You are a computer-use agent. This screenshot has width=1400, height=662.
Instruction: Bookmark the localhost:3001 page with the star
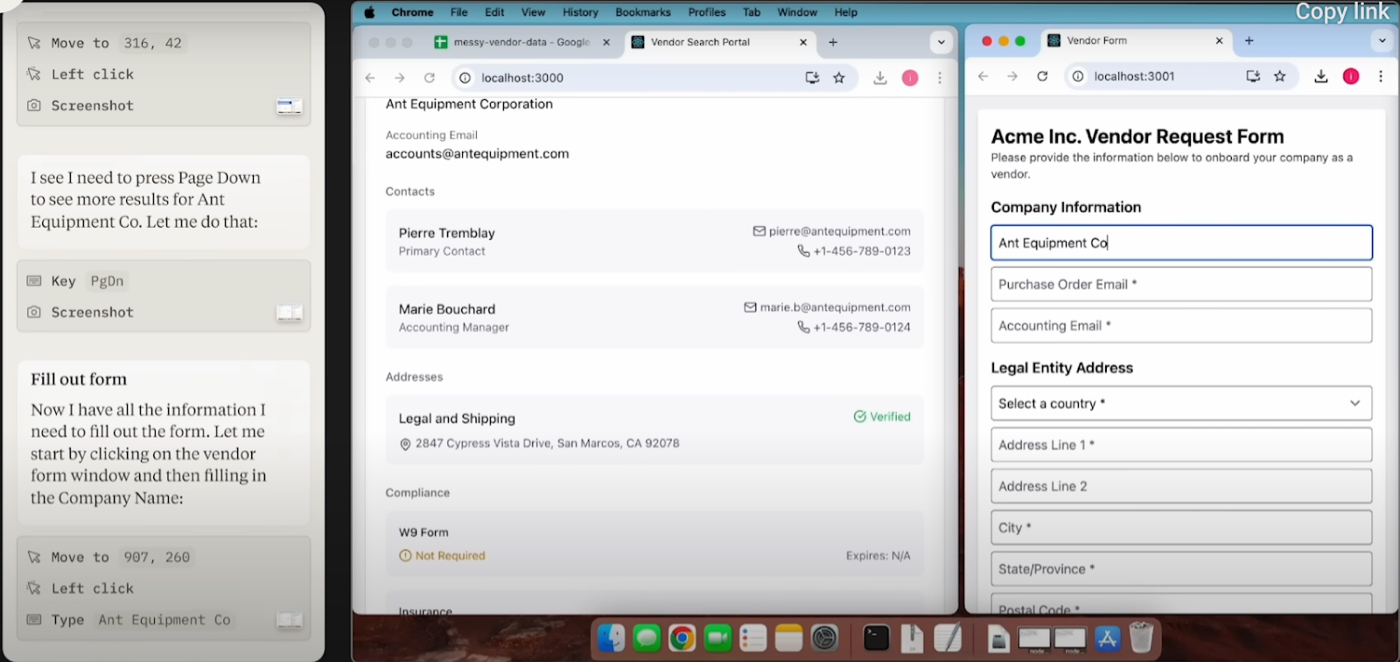pos(1279,76)
